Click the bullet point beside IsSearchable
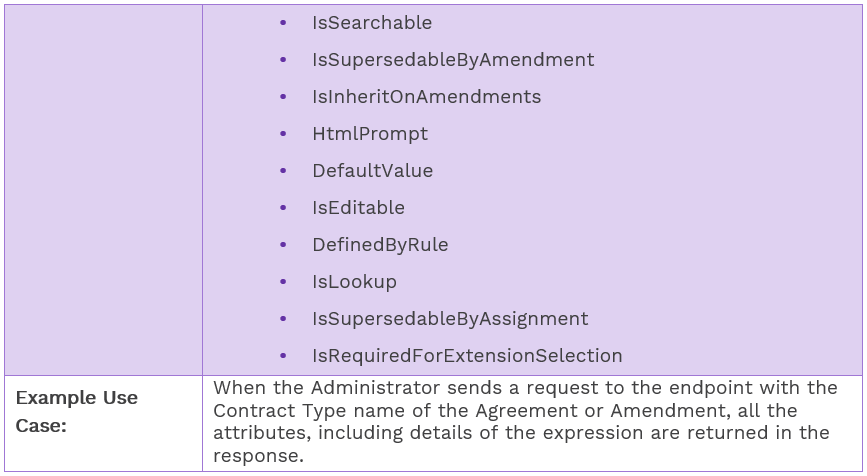The image size is (867, 476). 284,23
